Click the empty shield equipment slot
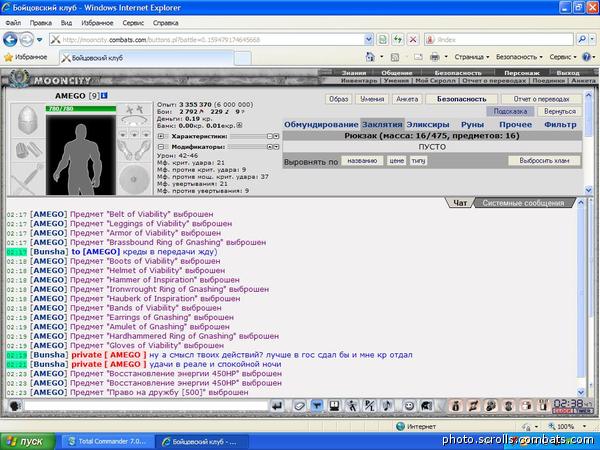The image size is (600, 450). click(x=134, y=178)
